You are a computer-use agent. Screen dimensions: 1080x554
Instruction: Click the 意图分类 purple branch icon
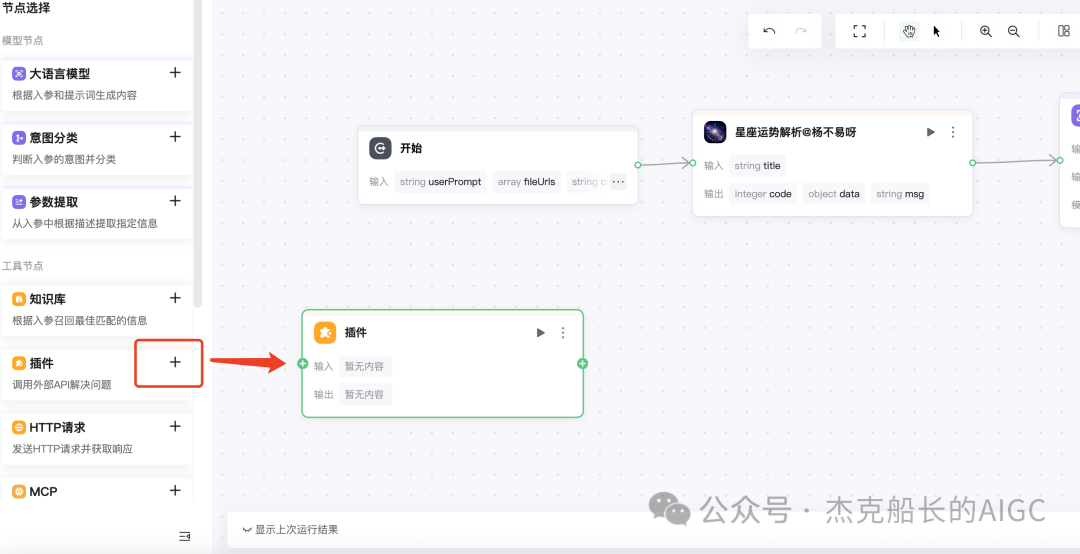(19, 138)
